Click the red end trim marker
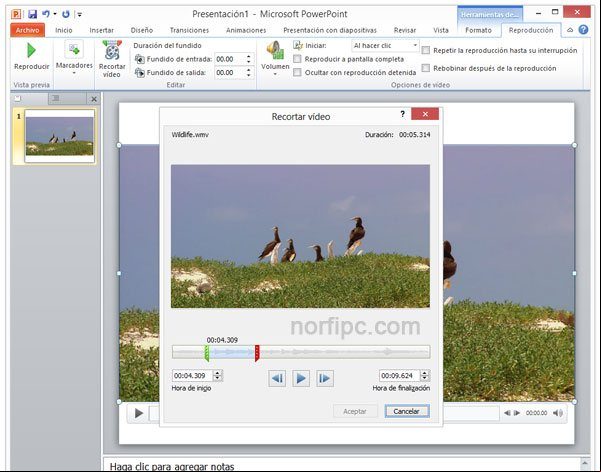 [x=257, y=353]
